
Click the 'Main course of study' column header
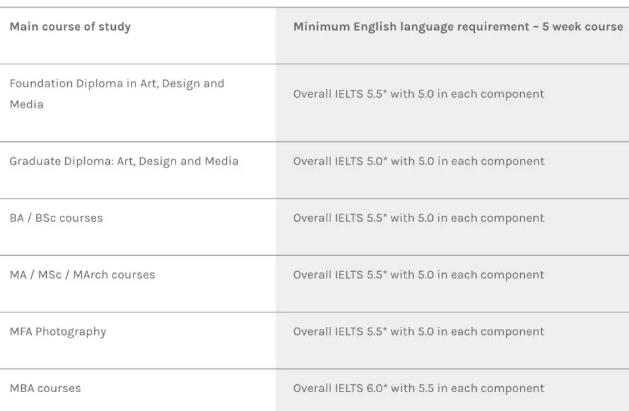70,26
